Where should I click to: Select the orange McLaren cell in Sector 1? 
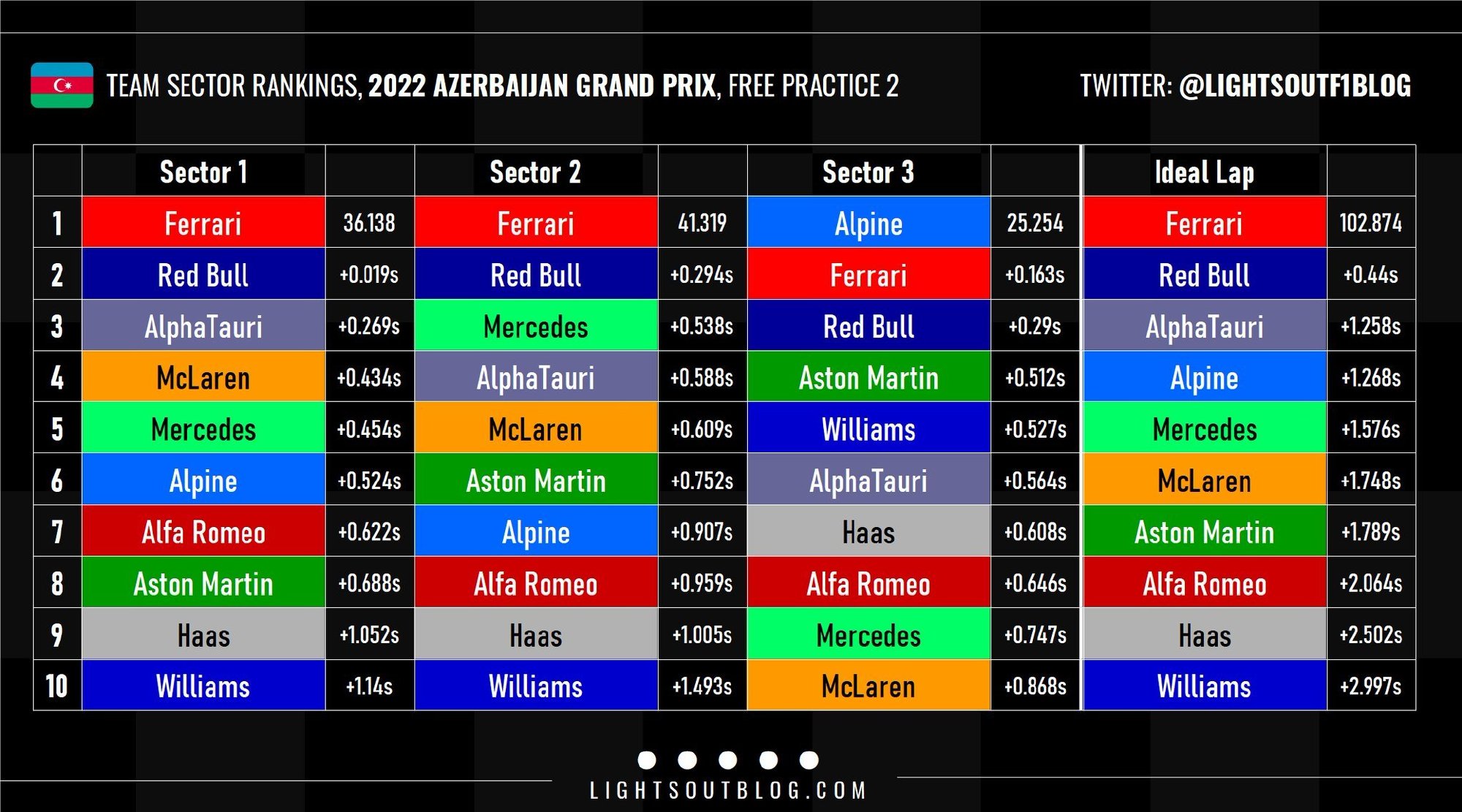[203, 377]
